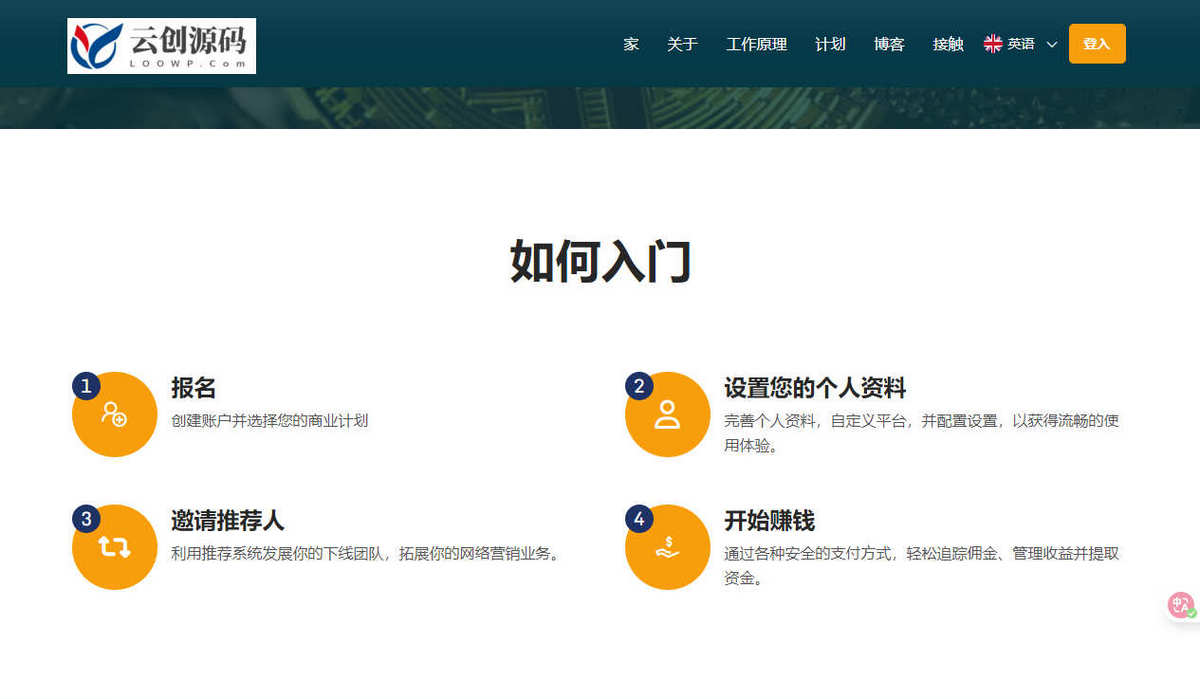Click the 设置您的个人资料 heading
Image resolution: width=1200 pixels, height=699 pixels.
pyautogui.click(x=815, y=388)
